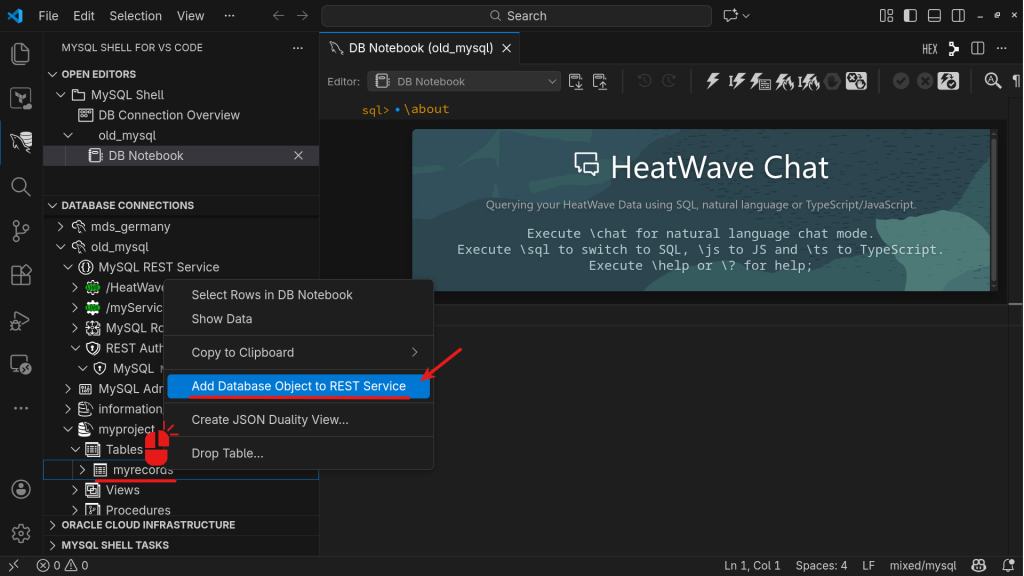Click the split editor icon
The height and width of the screenshot is (576, 1024).
tap(978, 48)
